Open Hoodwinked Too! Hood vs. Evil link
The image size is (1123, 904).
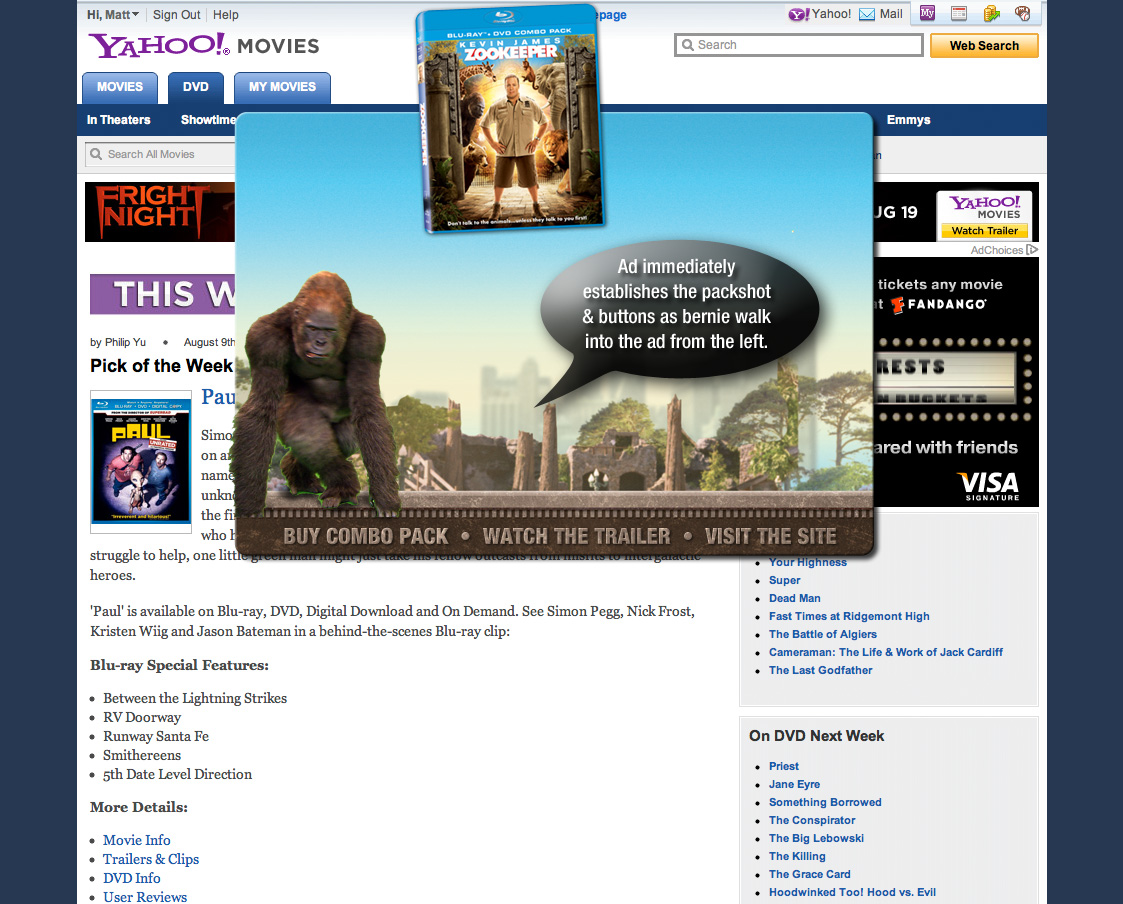(852, 892)
